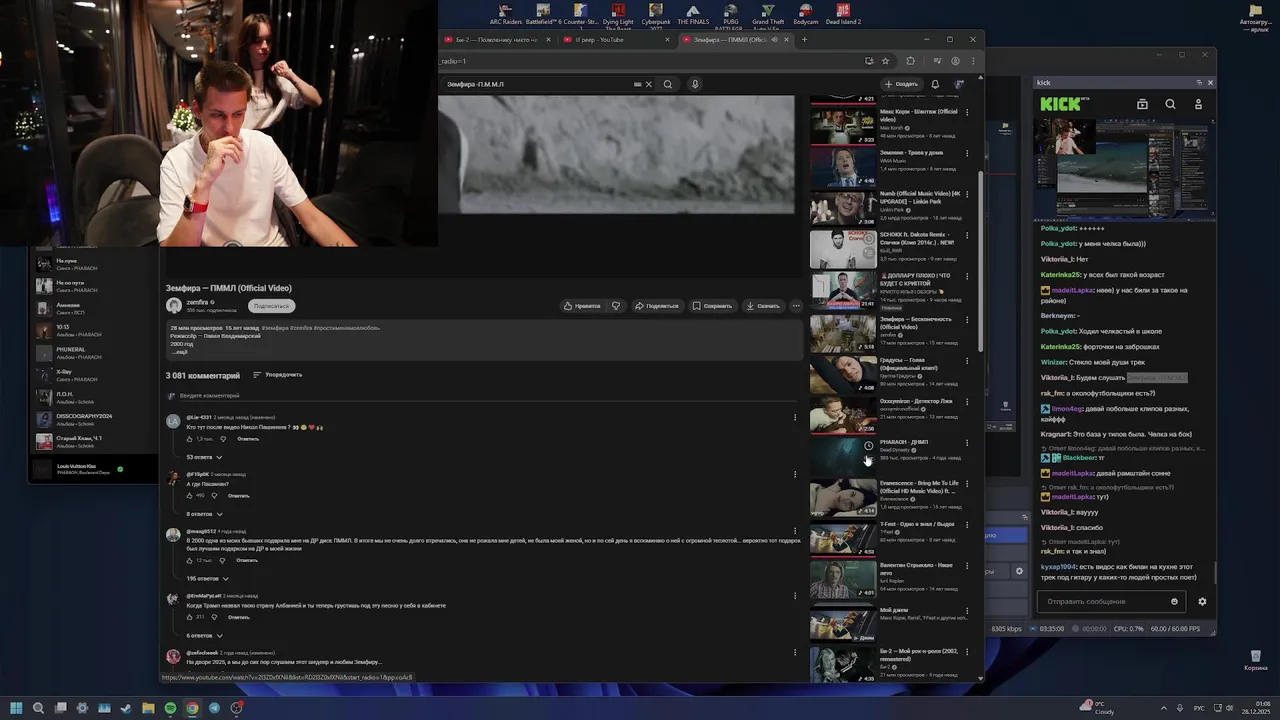Open the Kick search icon
This screenshot has height=720, width=1280.
coord(1170,104)
